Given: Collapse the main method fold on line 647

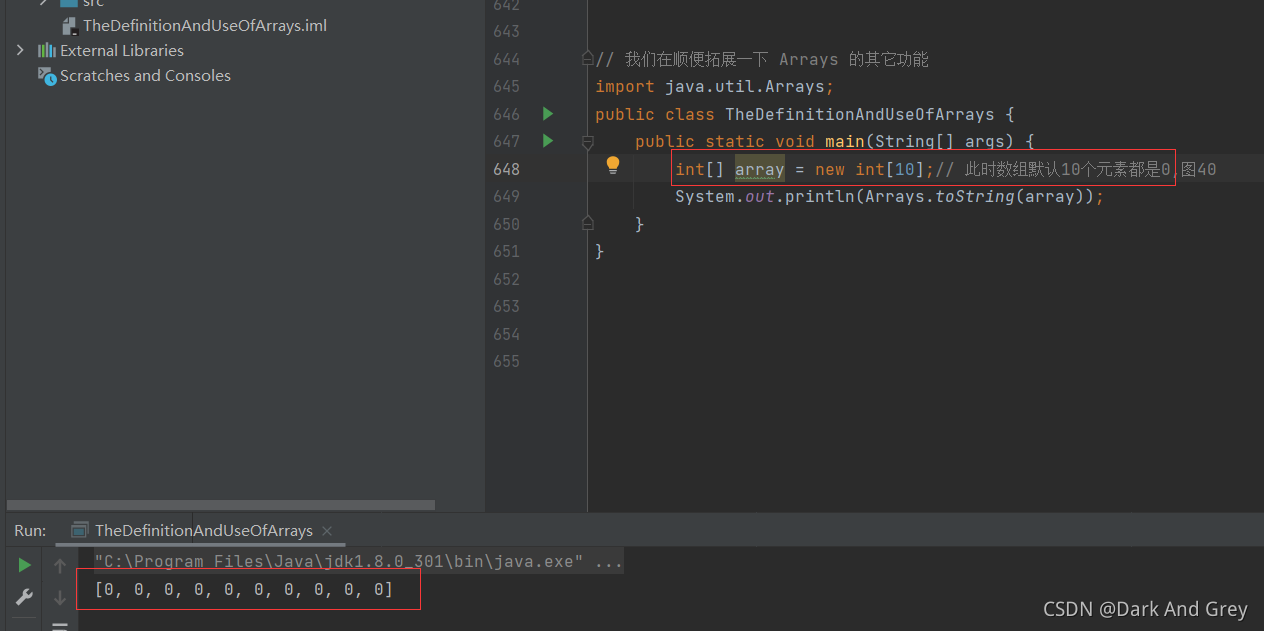Looking at the screenshot, I should point(588,142).
